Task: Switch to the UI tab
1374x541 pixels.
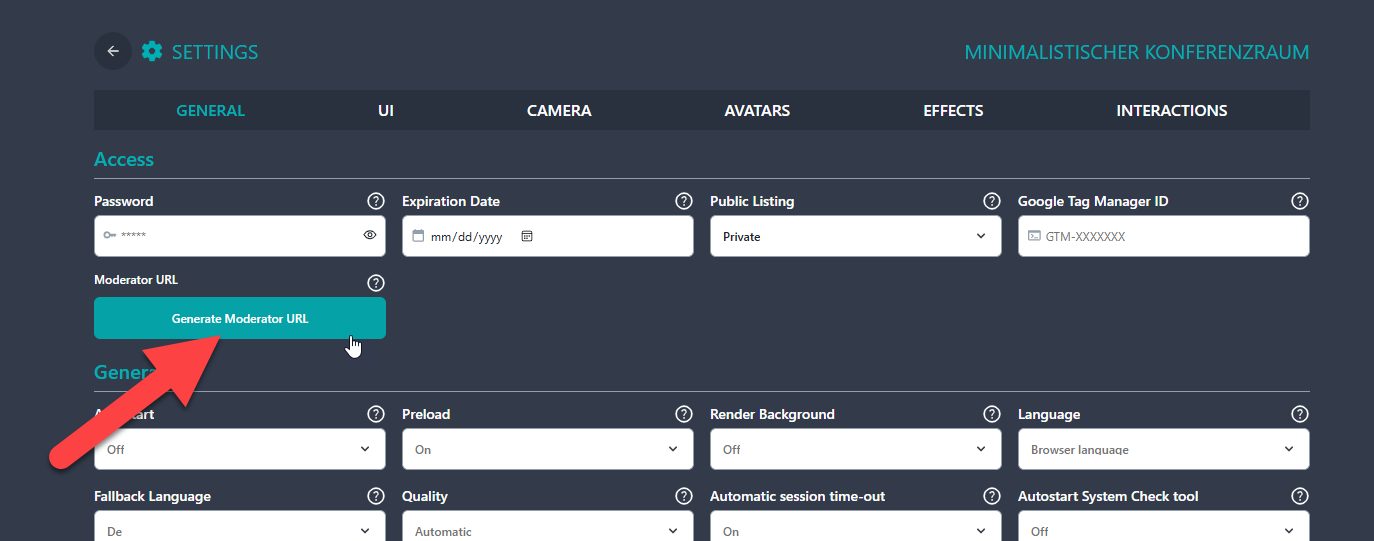Action: pyautogui.click(x=386, y=110)
